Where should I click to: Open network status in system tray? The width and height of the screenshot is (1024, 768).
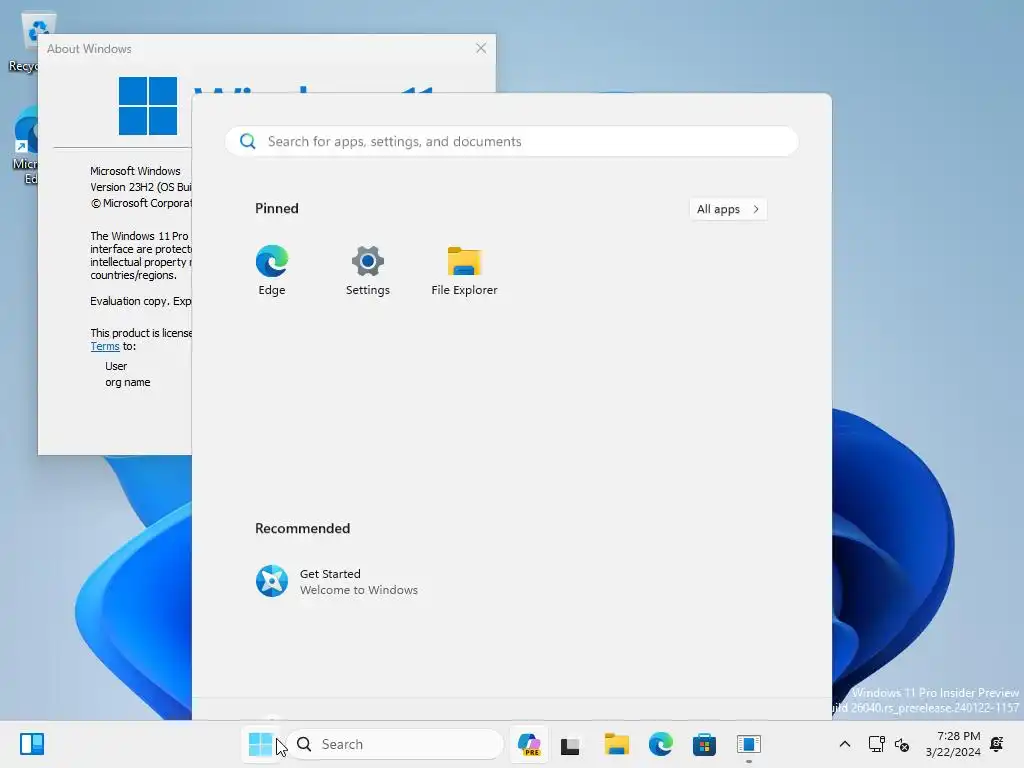click(x=876, y=744)
